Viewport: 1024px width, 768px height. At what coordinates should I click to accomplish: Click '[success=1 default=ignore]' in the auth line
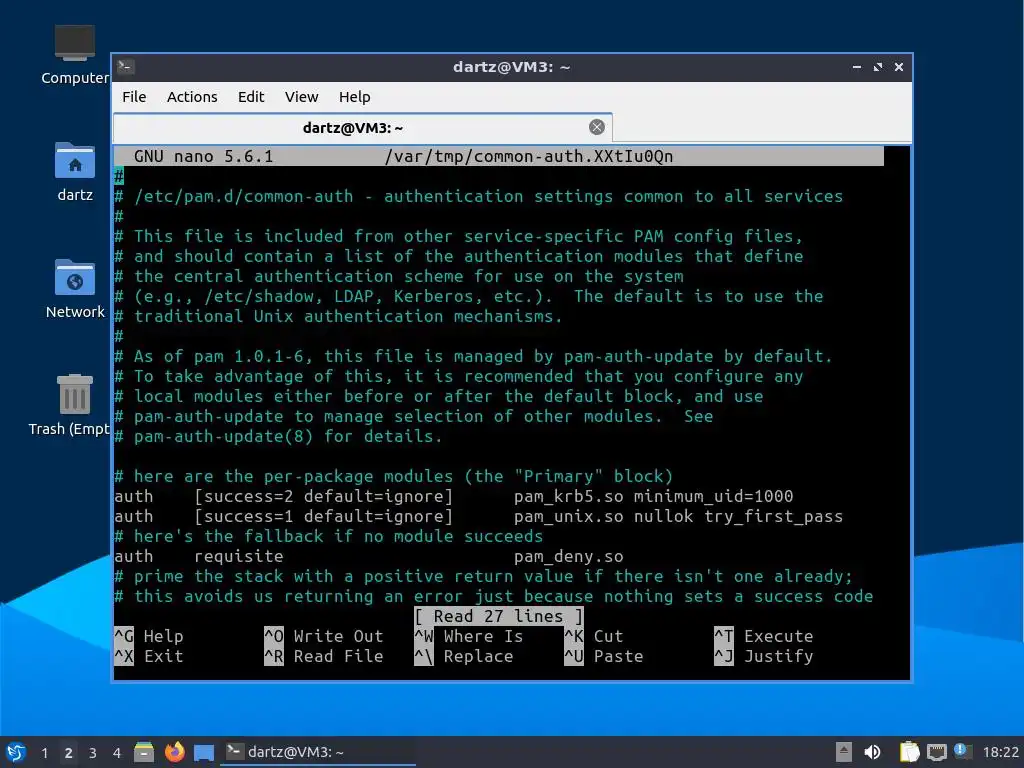tap(323, 517)
